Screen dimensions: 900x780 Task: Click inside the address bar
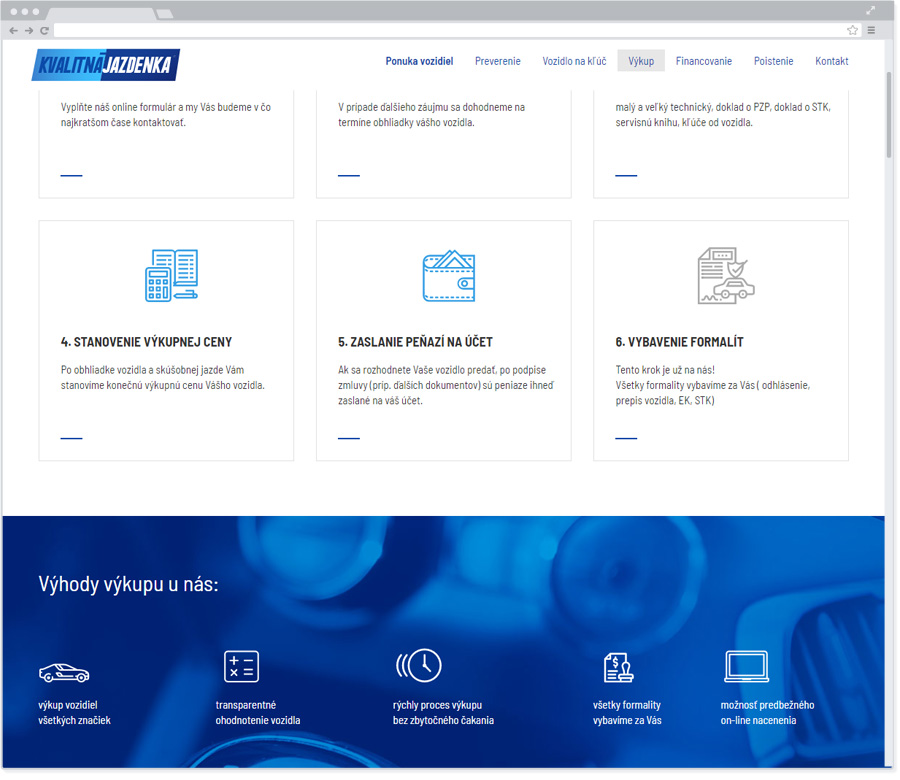tap(400, 31)
